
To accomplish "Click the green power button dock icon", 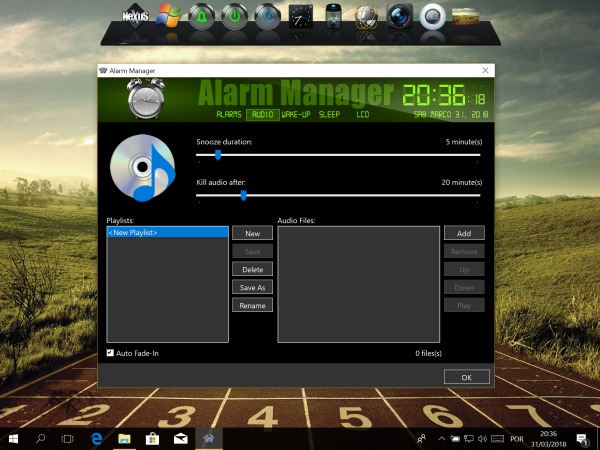I will pos(233,16).
